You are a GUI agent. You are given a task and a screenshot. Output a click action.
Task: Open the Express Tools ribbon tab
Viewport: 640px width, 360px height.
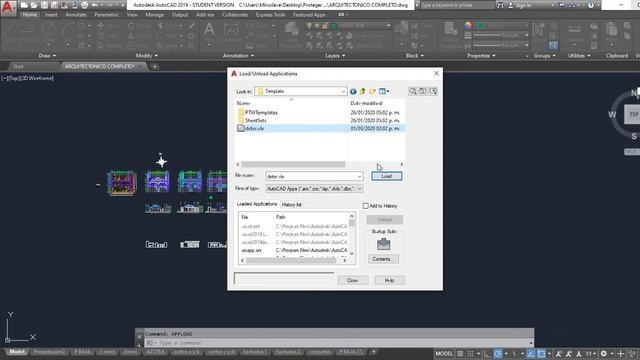coord(271,15)
